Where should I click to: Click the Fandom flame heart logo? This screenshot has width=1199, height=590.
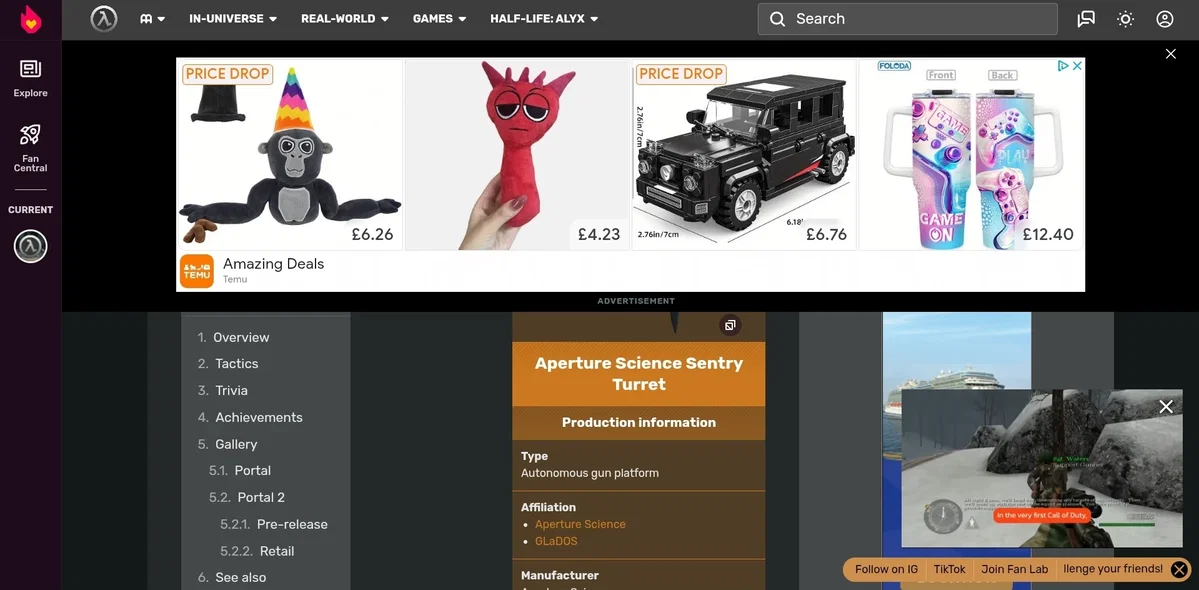click(31, 19)
